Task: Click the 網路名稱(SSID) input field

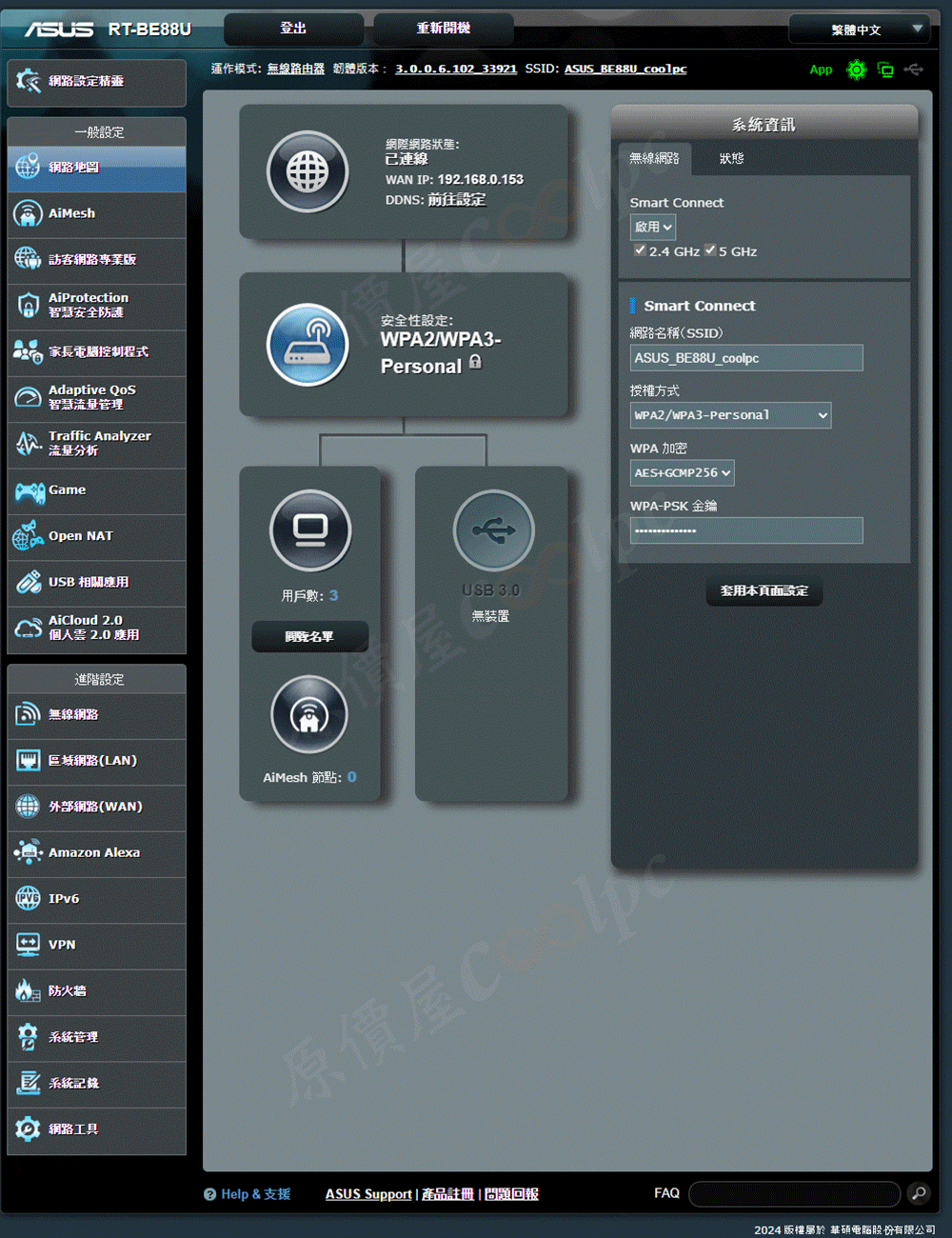Action: coord(746,357)
